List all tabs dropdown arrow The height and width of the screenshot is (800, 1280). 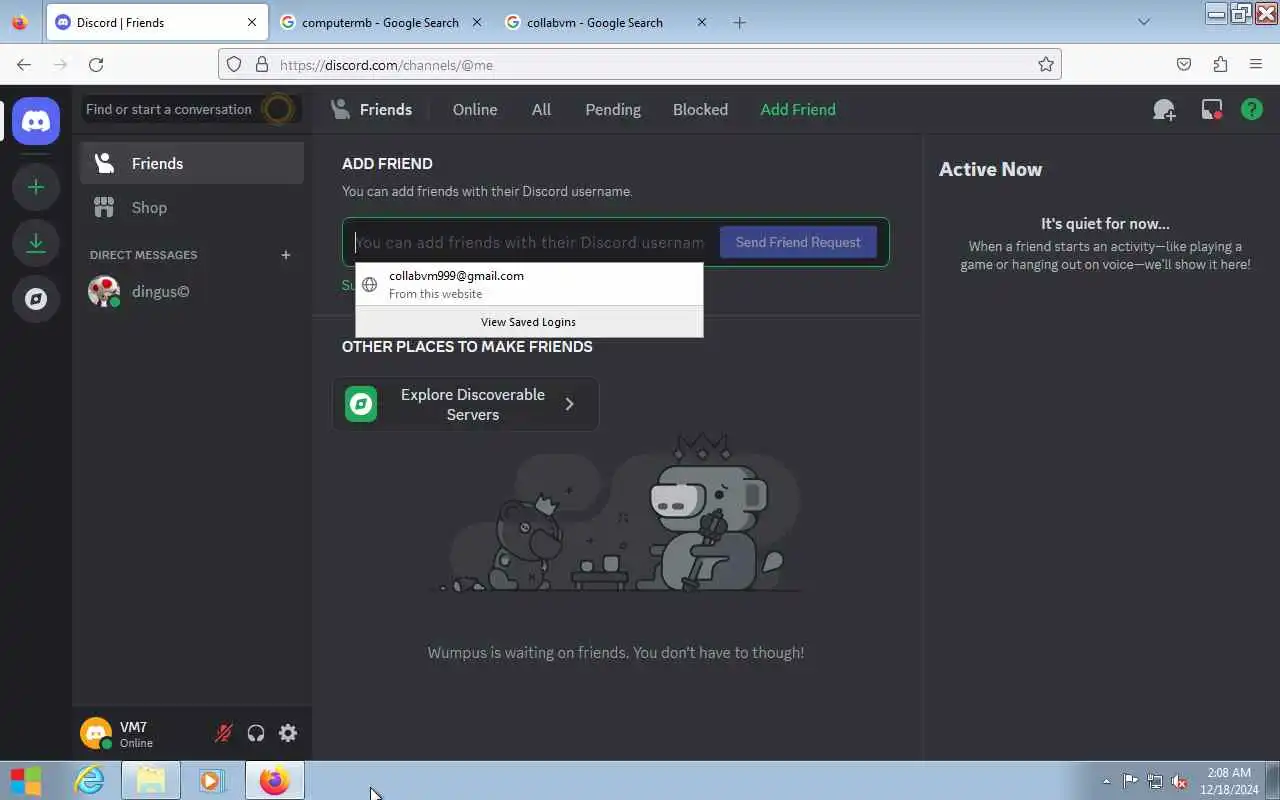pos(1144,22)
